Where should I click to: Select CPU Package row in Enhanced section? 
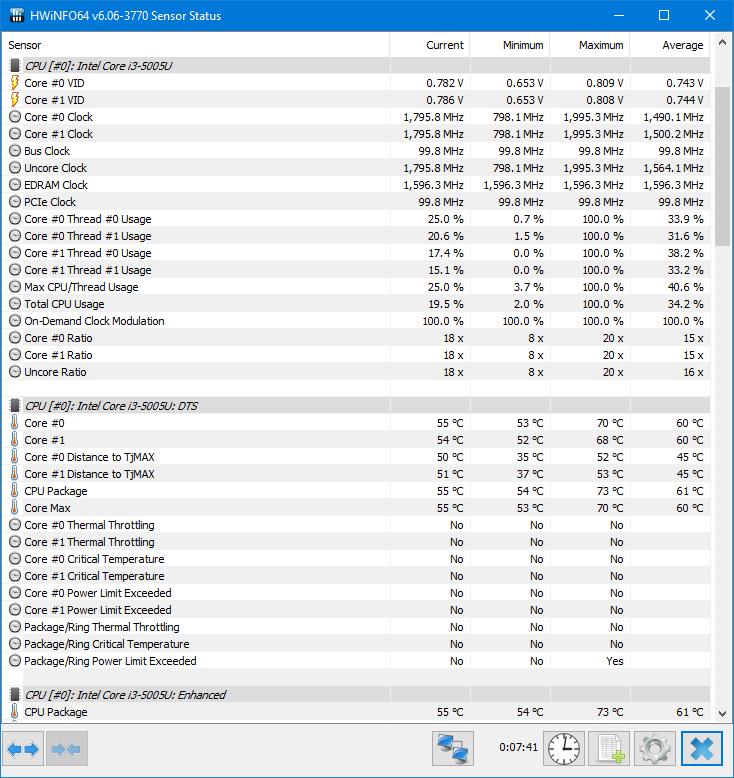356,712
